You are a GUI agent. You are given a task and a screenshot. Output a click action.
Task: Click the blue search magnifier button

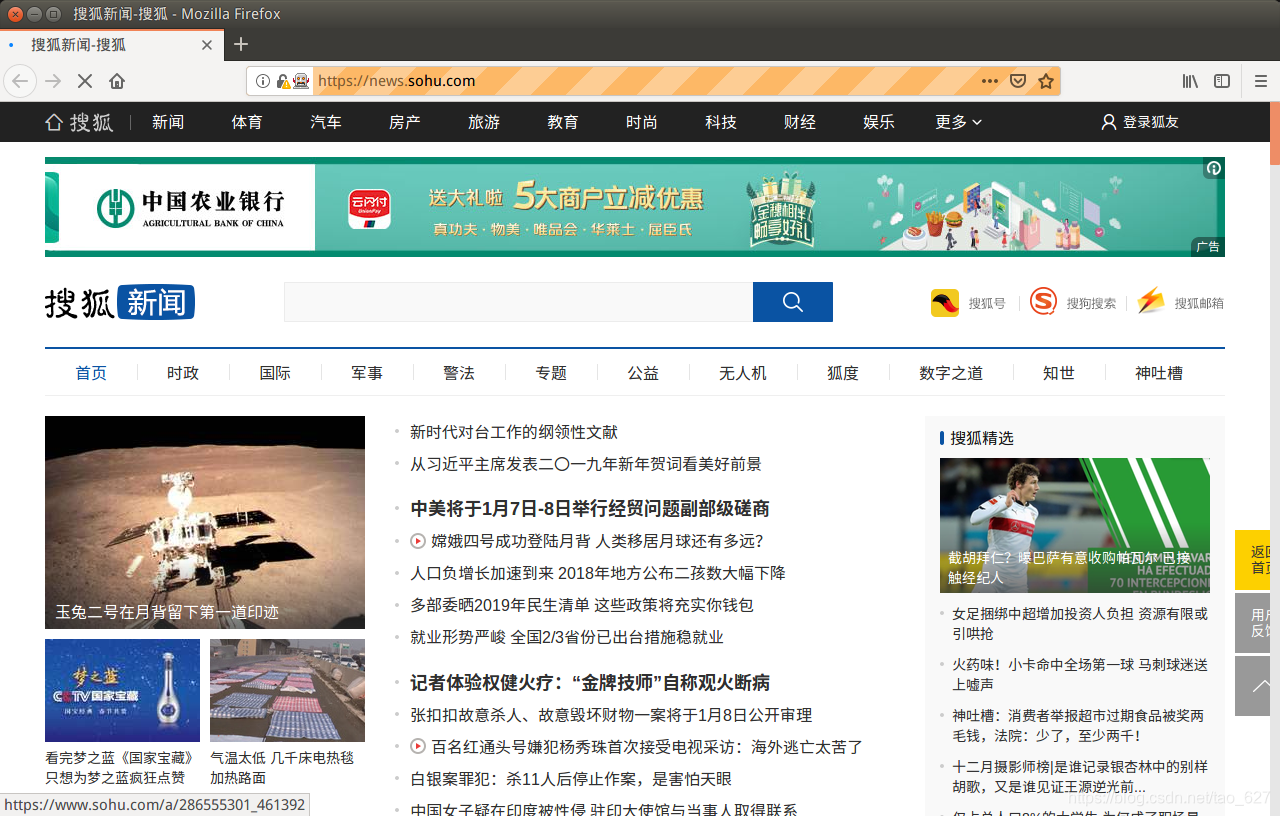pos(793,302)
